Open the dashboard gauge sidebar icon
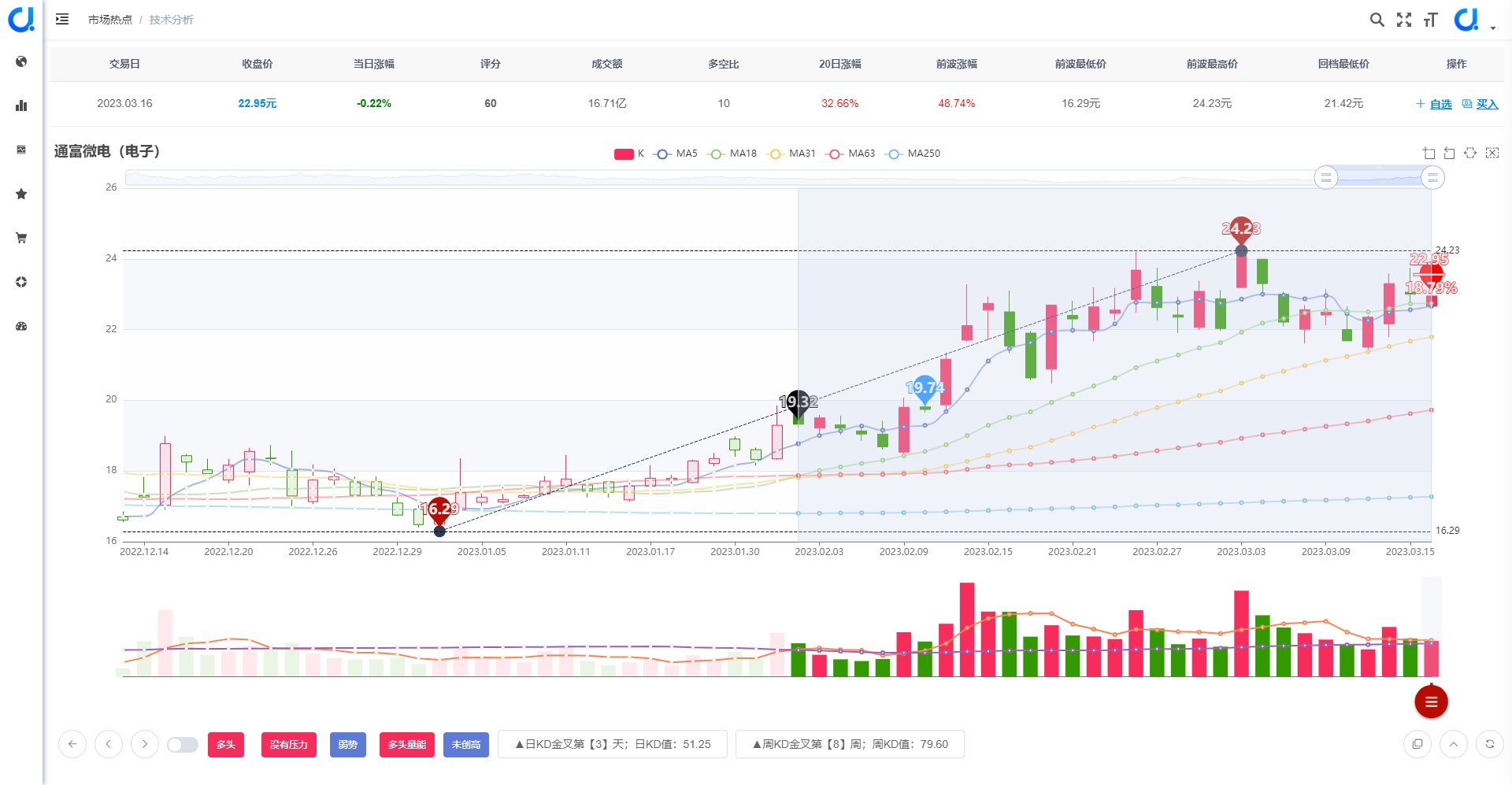 click(21, 326)
